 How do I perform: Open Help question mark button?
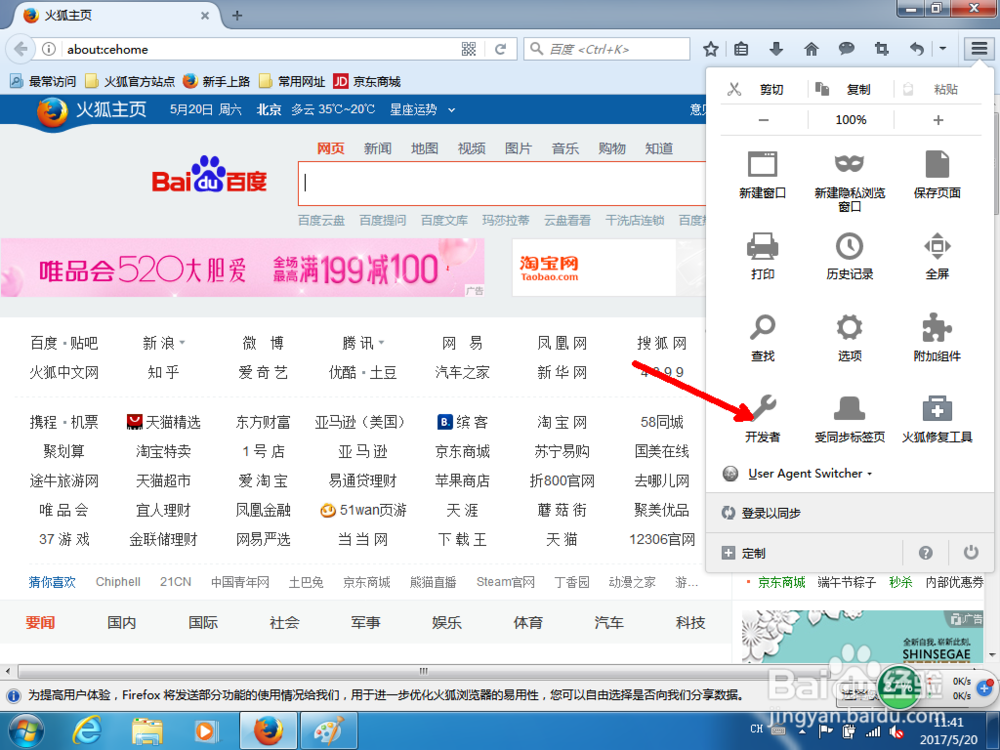tap(925, 553)
